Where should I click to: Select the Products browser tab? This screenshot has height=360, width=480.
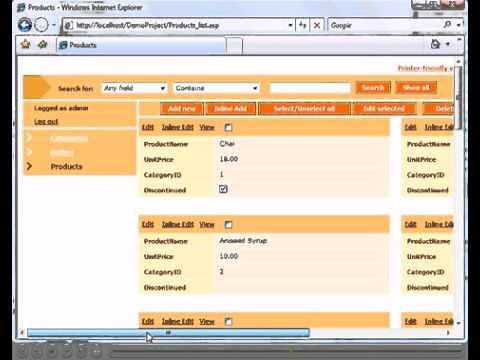point(141,45)
